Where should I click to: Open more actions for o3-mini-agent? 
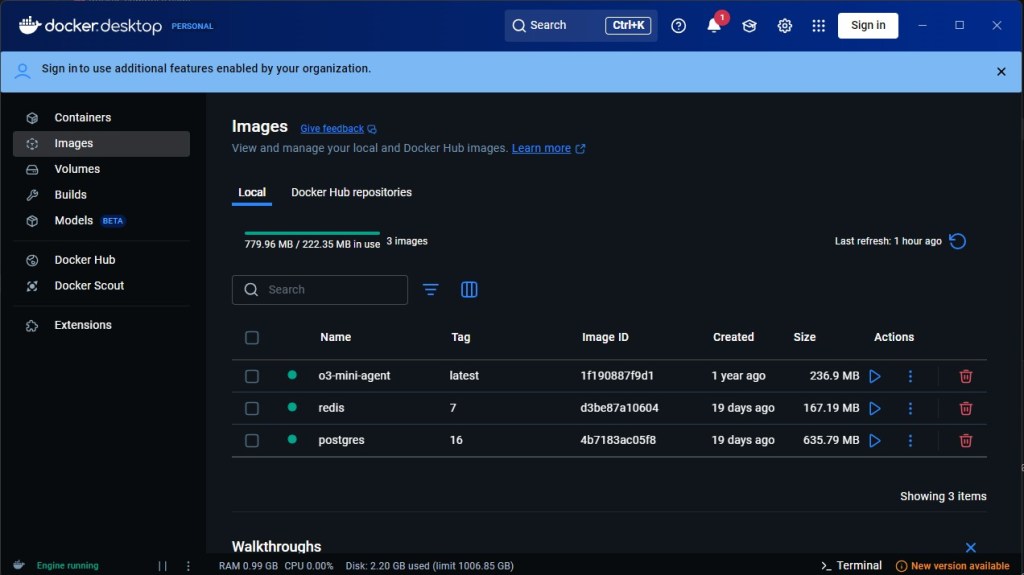pos(910,376)
